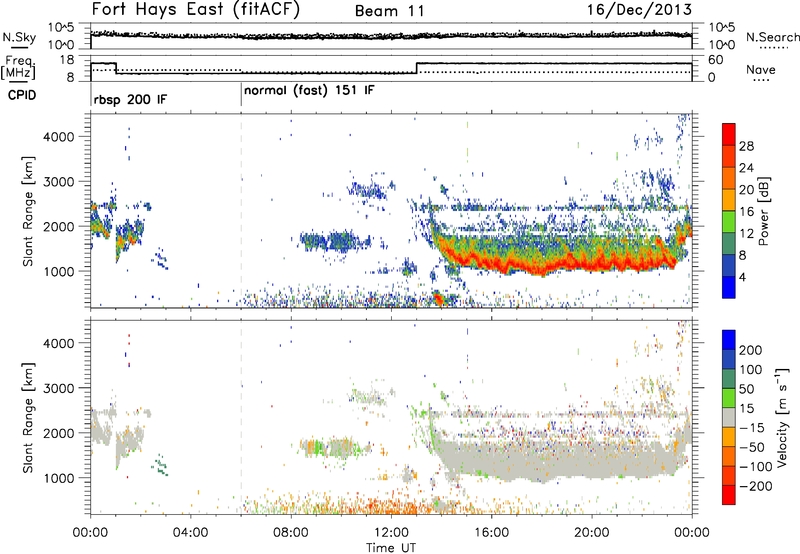Click the Slant Range label of velocity panel

(x=28, y=417)
